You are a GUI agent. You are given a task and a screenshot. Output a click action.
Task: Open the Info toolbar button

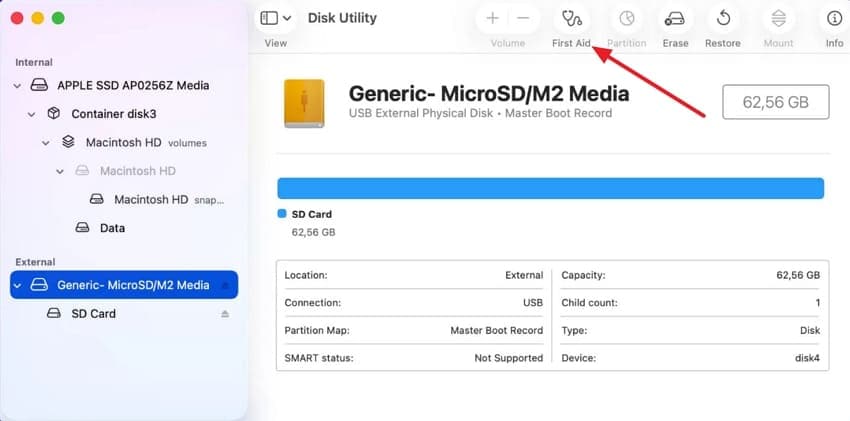834,19
